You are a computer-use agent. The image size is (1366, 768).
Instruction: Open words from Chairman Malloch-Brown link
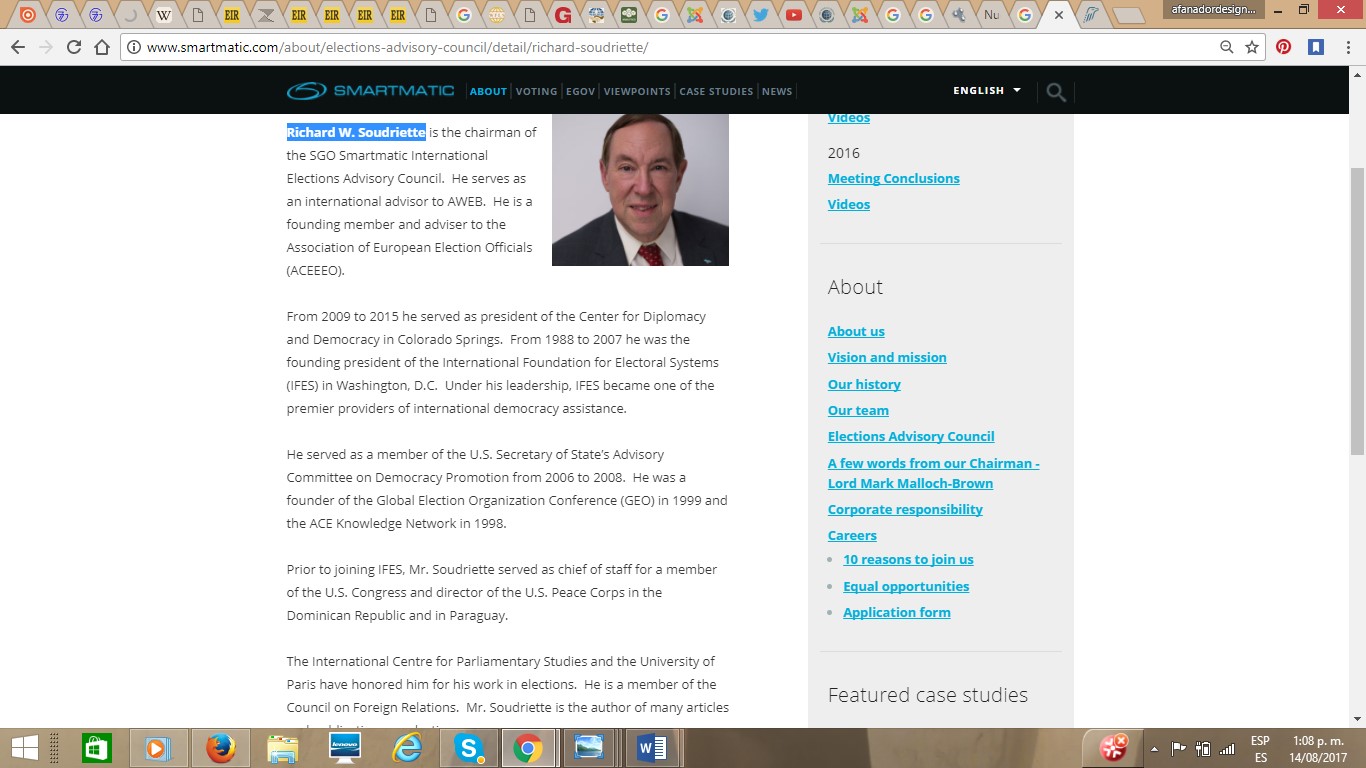[933, 474]
